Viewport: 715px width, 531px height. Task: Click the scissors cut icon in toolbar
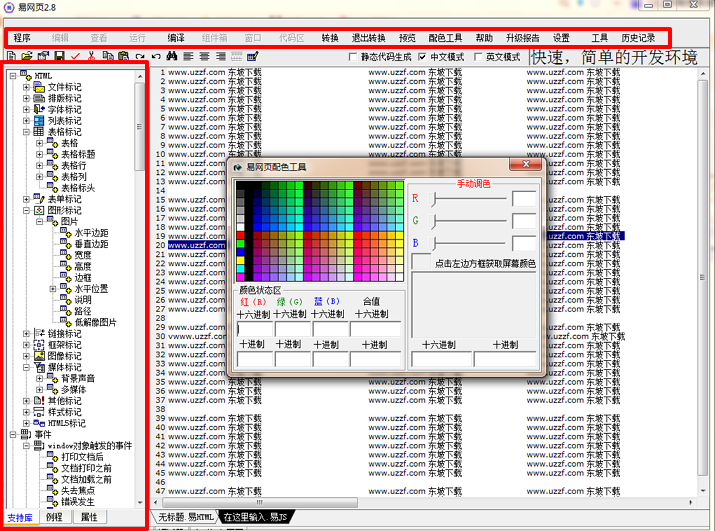pyautogui.click(x=91, y=57)
